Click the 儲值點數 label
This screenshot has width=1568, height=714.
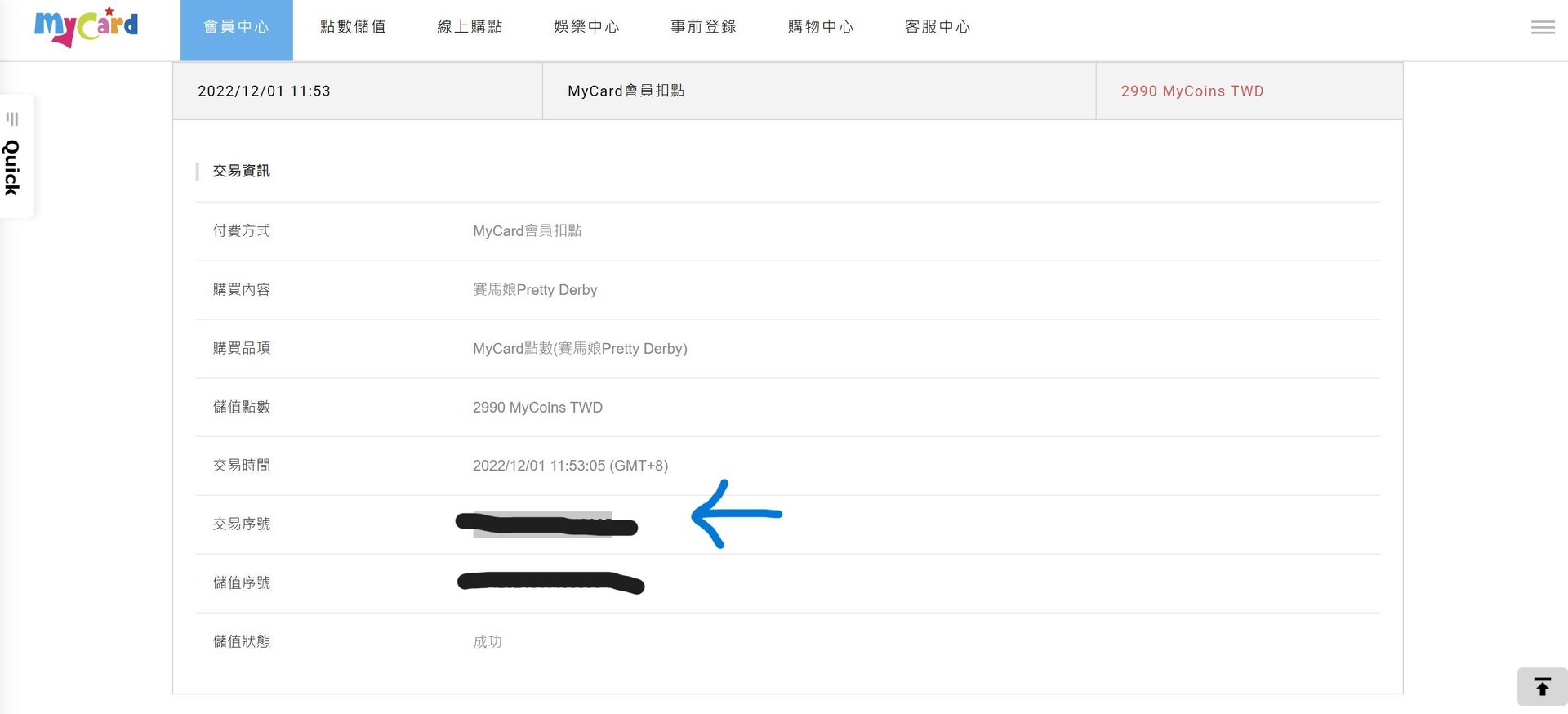[x=241, y=408]
